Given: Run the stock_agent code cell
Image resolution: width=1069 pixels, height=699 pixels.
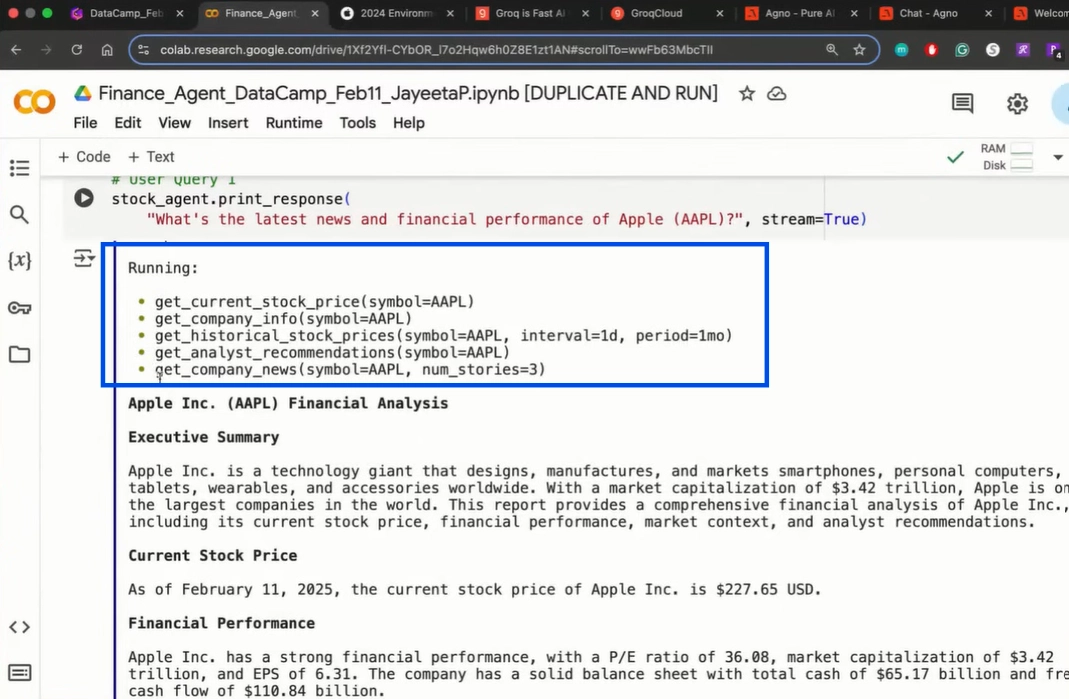Looking at the screenshot, I should pos(84,198).
